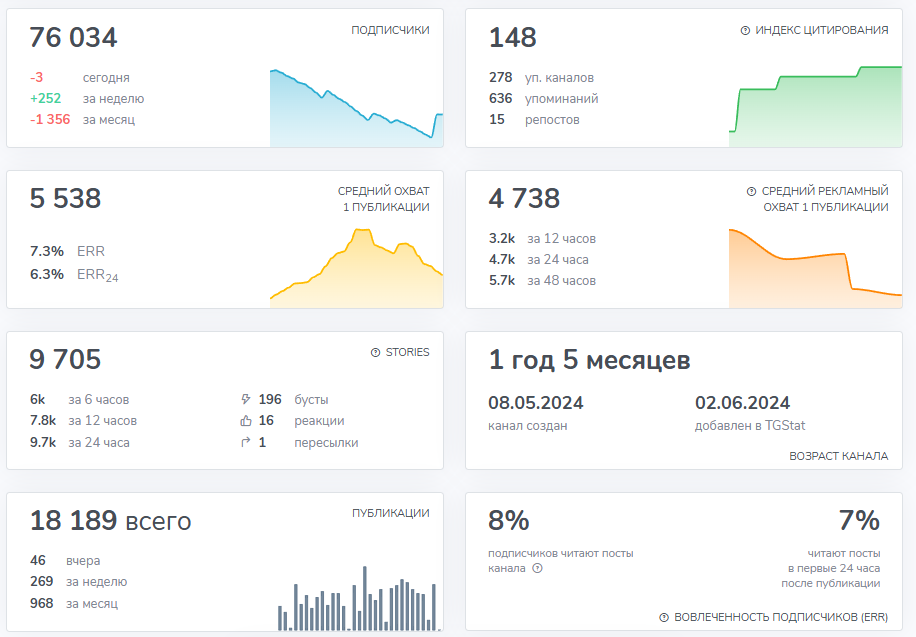The image size is (916, 637).
Task: Click the 16 реакции count
Action: pos(266,421)
